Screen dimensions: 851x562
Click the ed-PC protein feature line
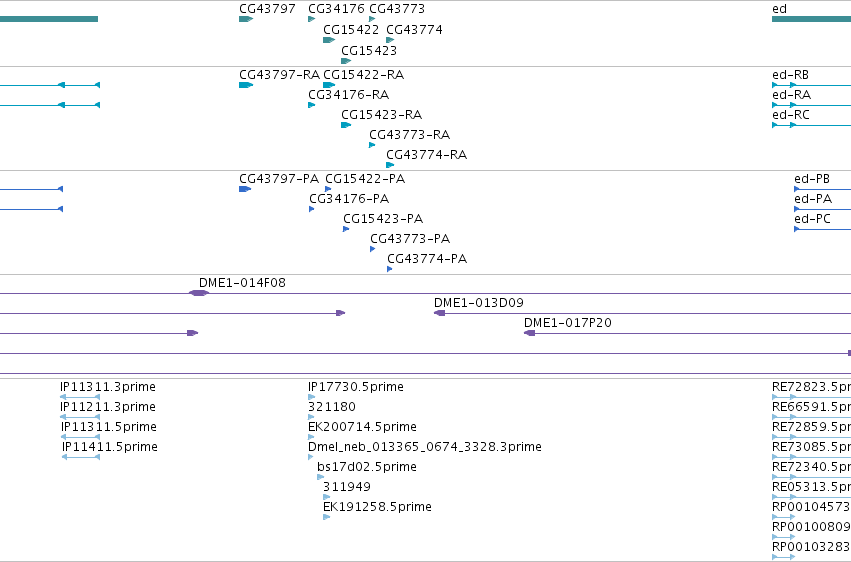822,229
